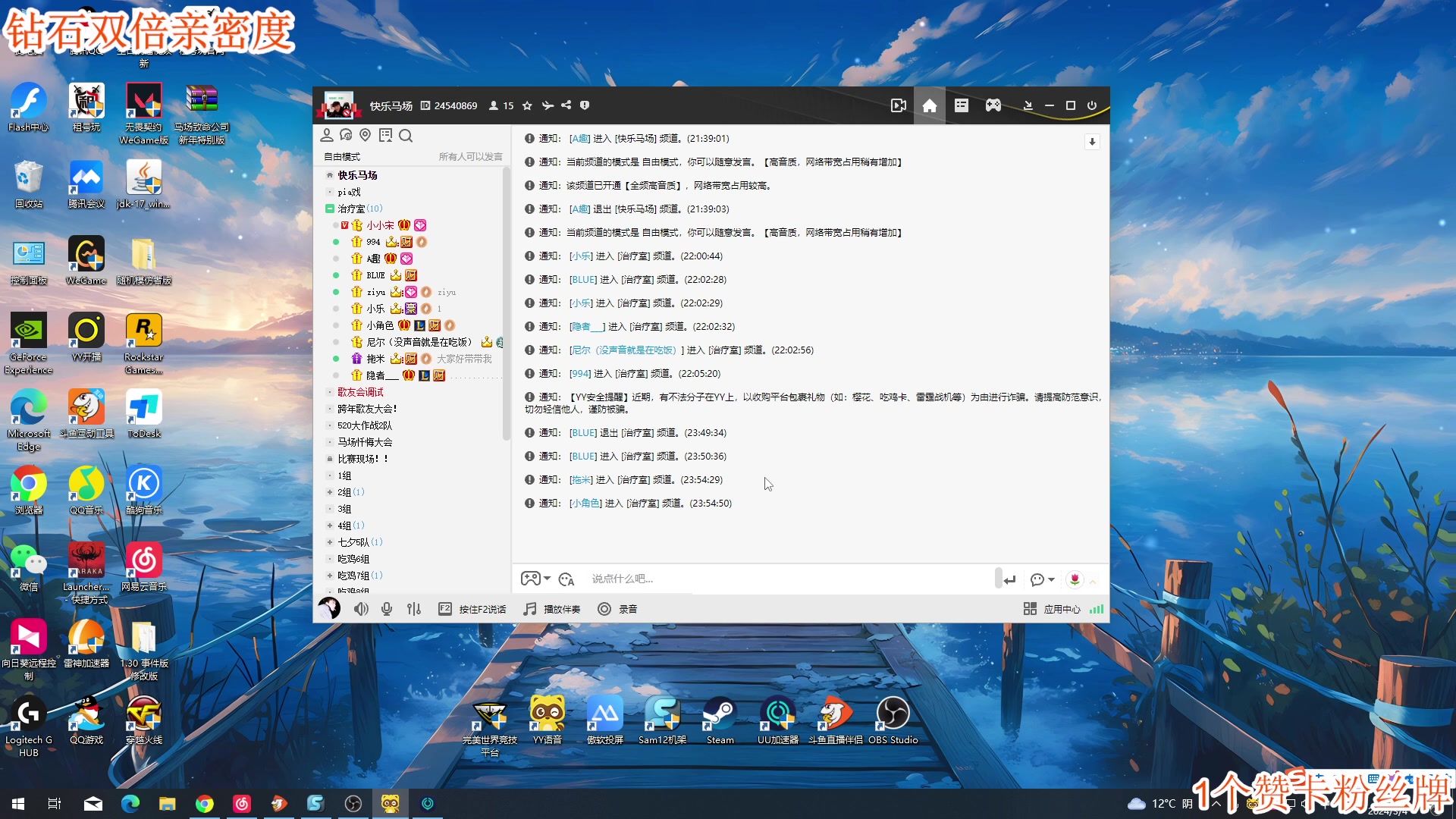Open UU加速器 desktop shortcut
1456x819 pixels.
777,720
